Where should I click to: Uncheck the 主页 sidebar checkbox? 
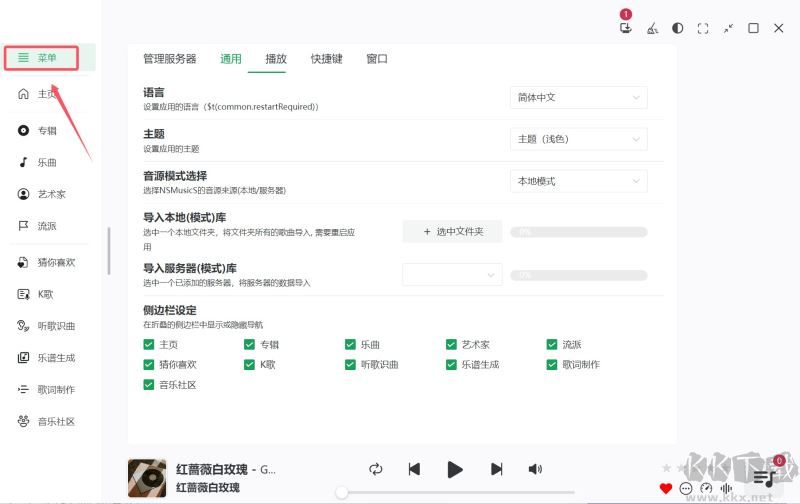(x=149, y=344)
